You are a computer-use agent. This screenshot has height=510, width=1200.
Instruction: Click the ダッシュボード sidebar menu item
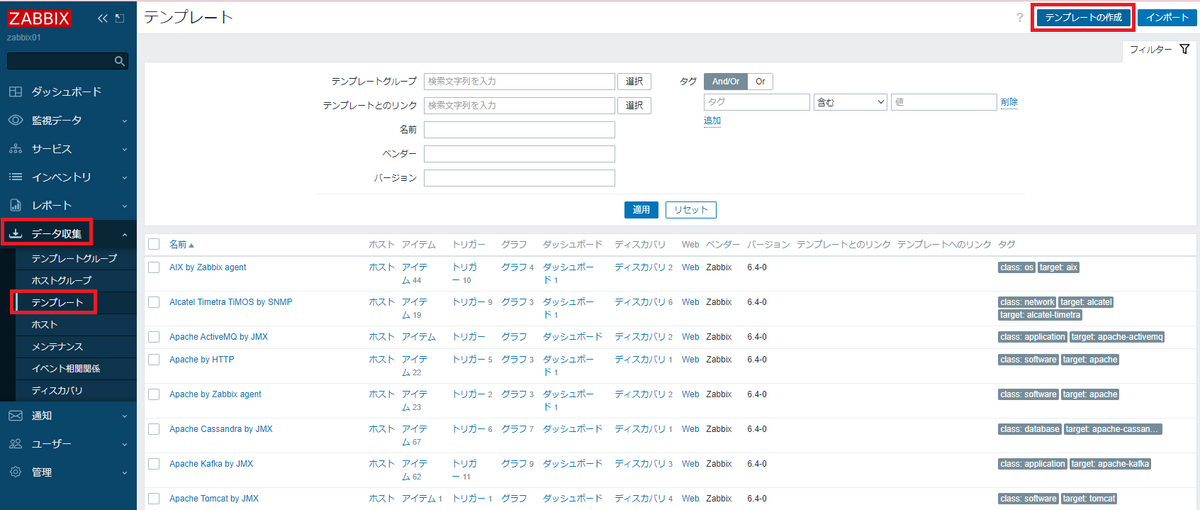pyautogui.click(x=66, y=92)
